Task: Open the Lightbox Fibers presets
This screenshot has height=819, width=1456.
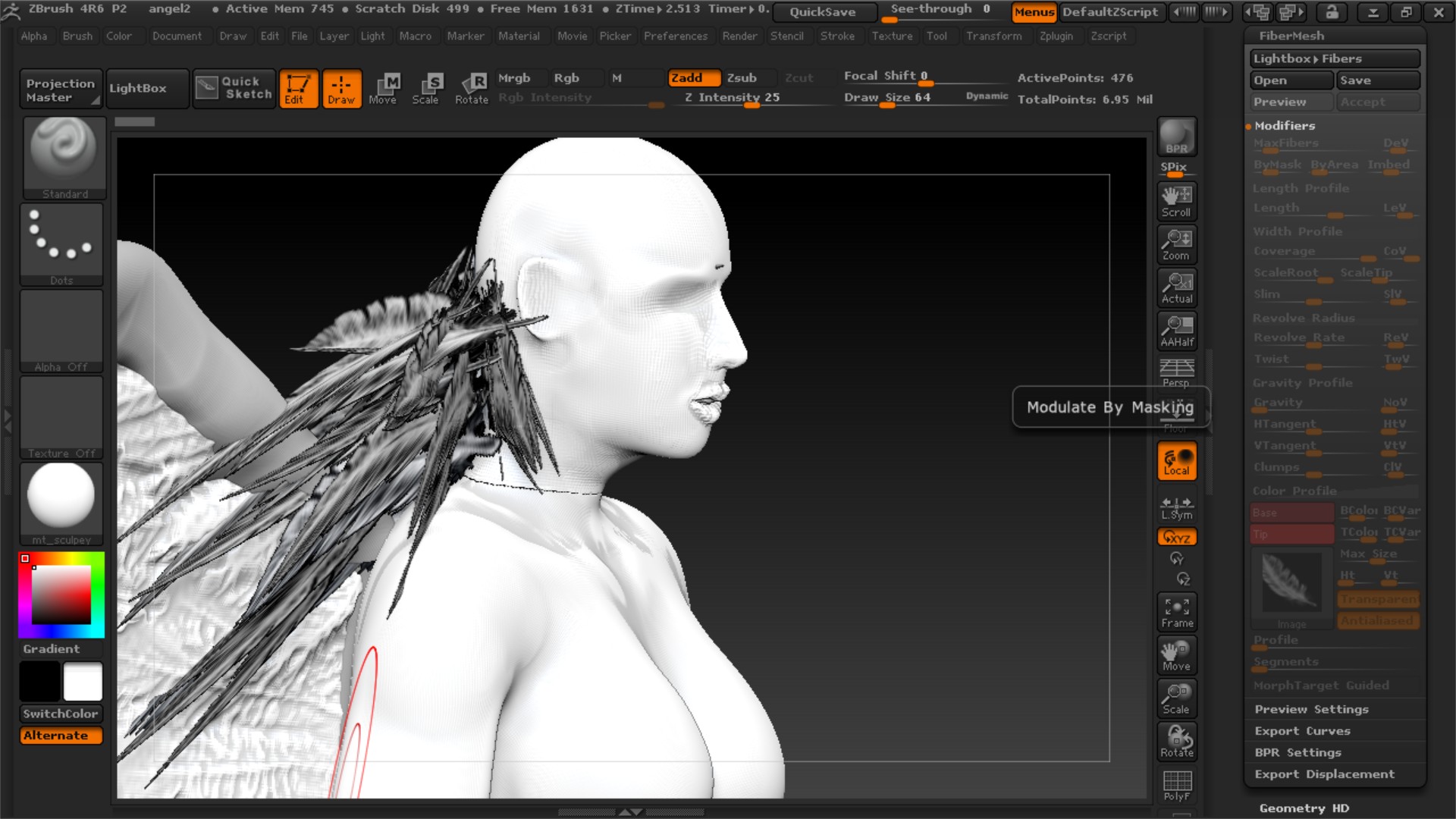Action: click(x=1332, y=58)
